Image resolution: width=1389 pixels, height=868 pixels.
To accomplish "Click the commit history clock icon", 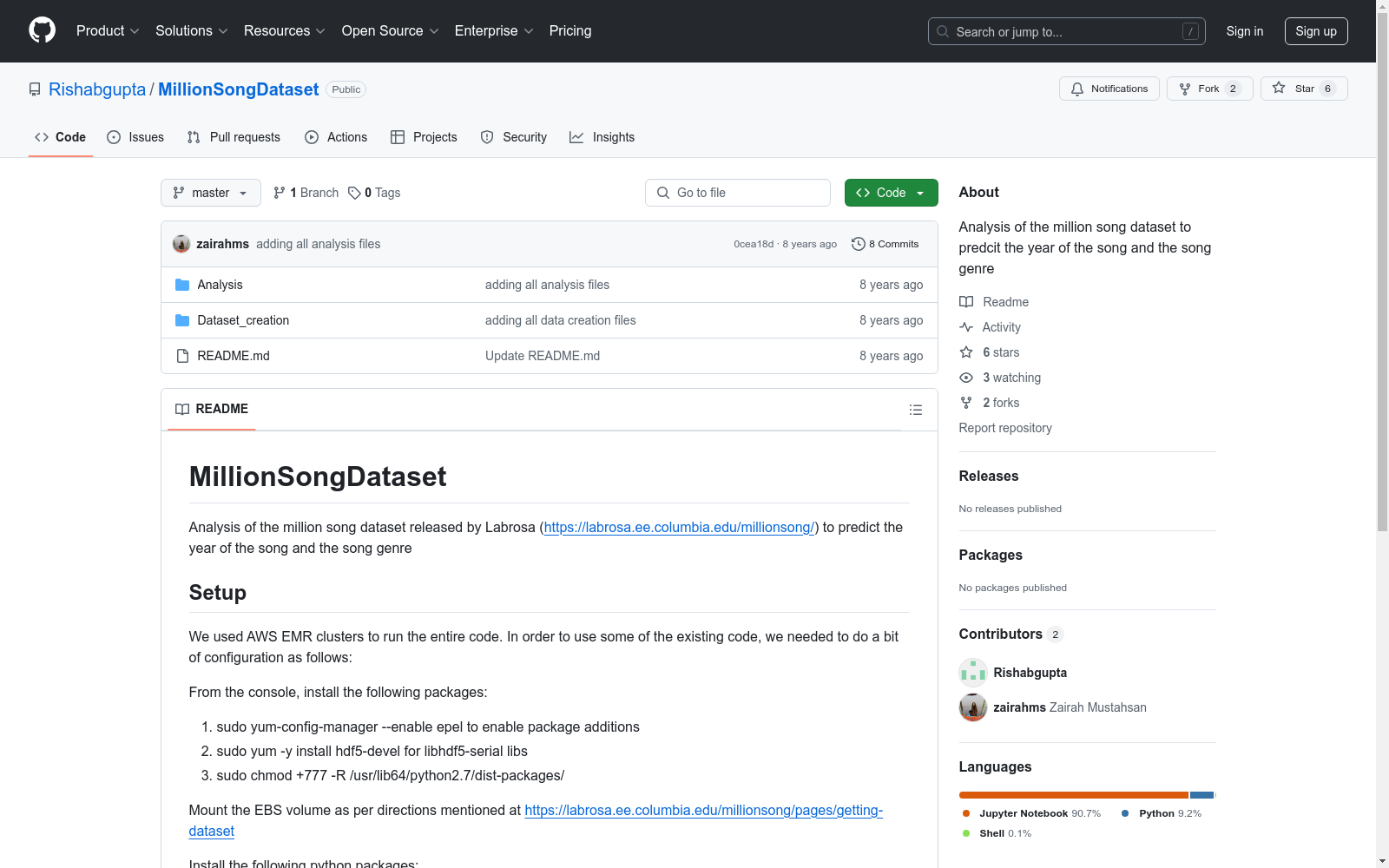I will tap(859, 244).
